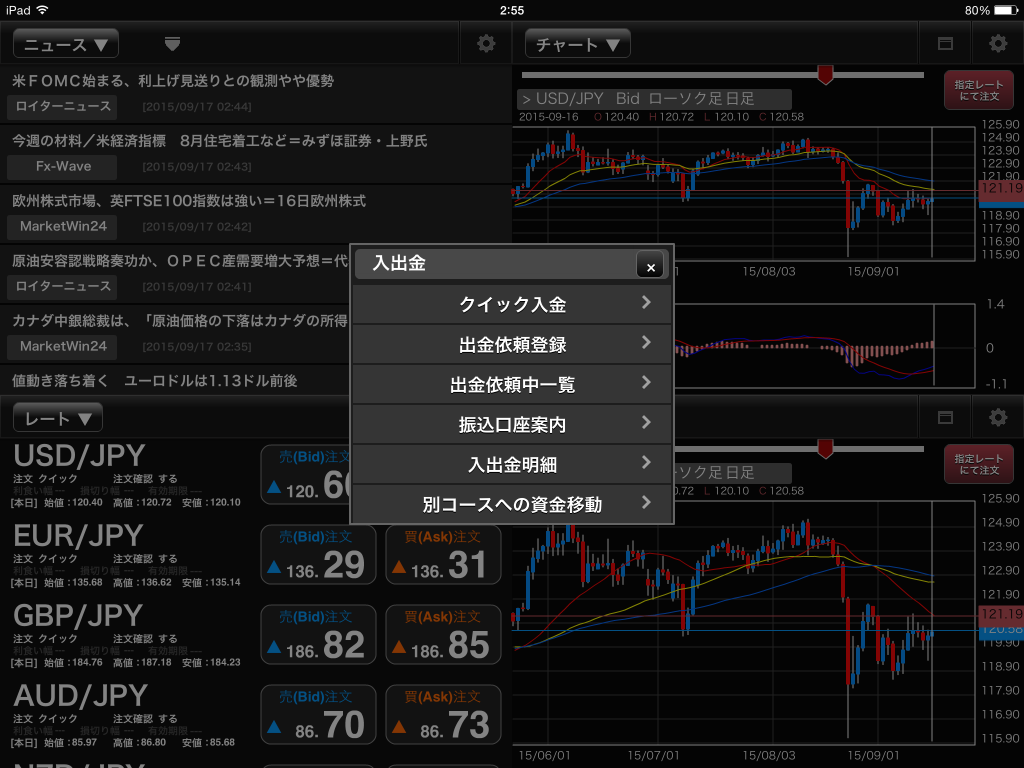Tap EUR/JPY 買(Ask)注文 136.31 button
This screenshot has height=768, width=1024.
(443, 554)
